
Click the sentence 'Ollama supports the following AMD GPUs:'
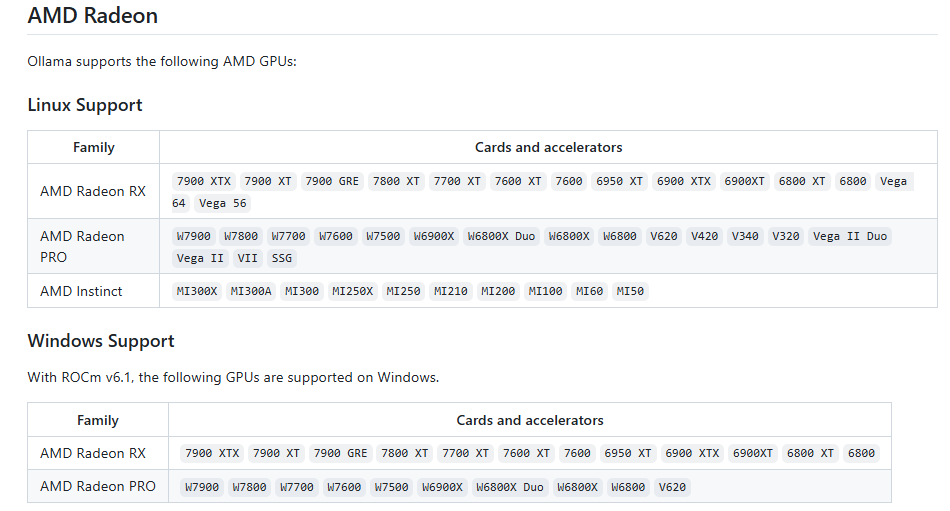162,61
